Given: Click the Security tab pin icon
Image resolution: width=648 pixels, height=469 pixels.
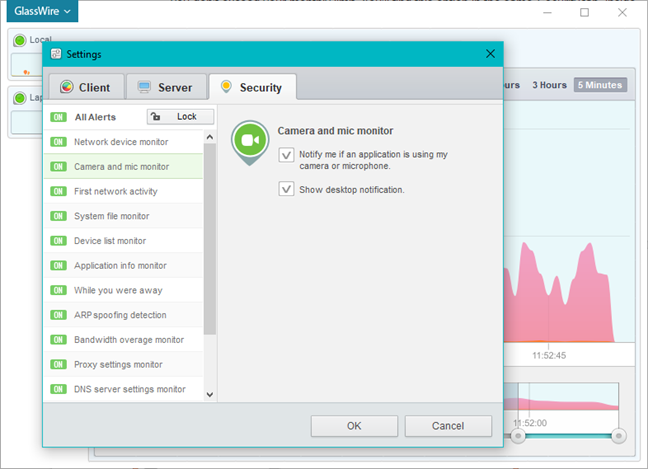Looking at the screenshot, I should pyautogui.click(x=226, y=87).
